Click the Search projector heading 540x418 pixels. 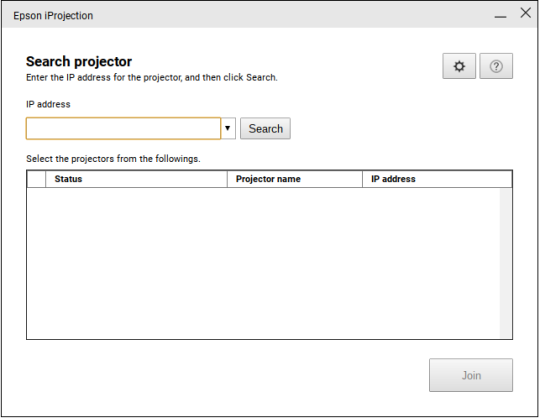(79, 62)
